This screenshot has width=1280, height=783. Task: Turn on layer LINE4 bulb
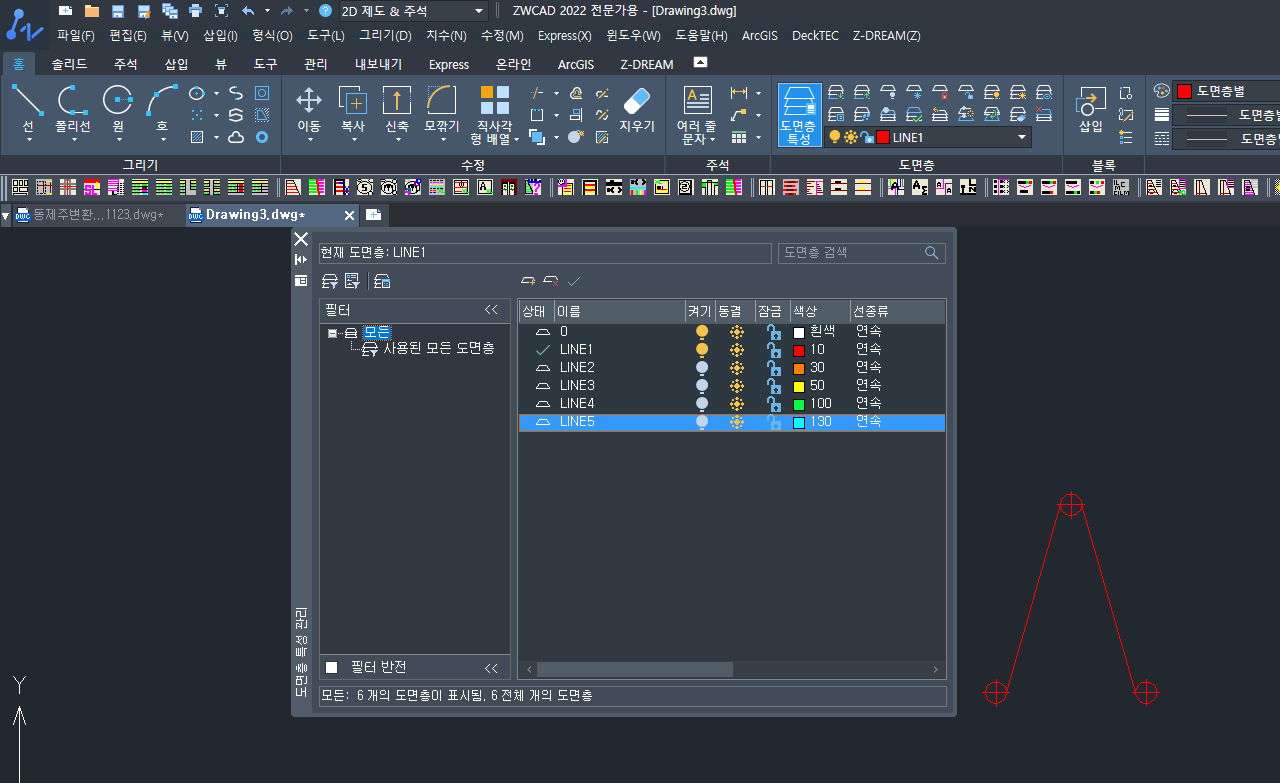[x=702, y=403]
